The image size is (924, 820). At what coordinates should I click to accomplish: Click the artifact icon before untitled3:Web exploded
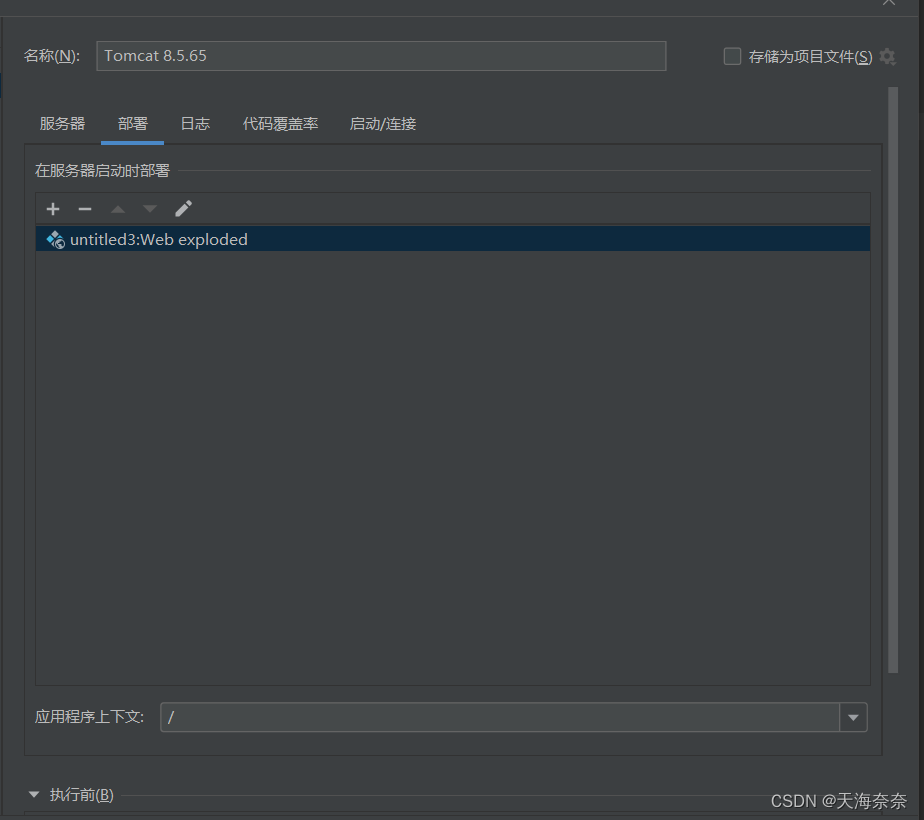[x=55, y=240]
